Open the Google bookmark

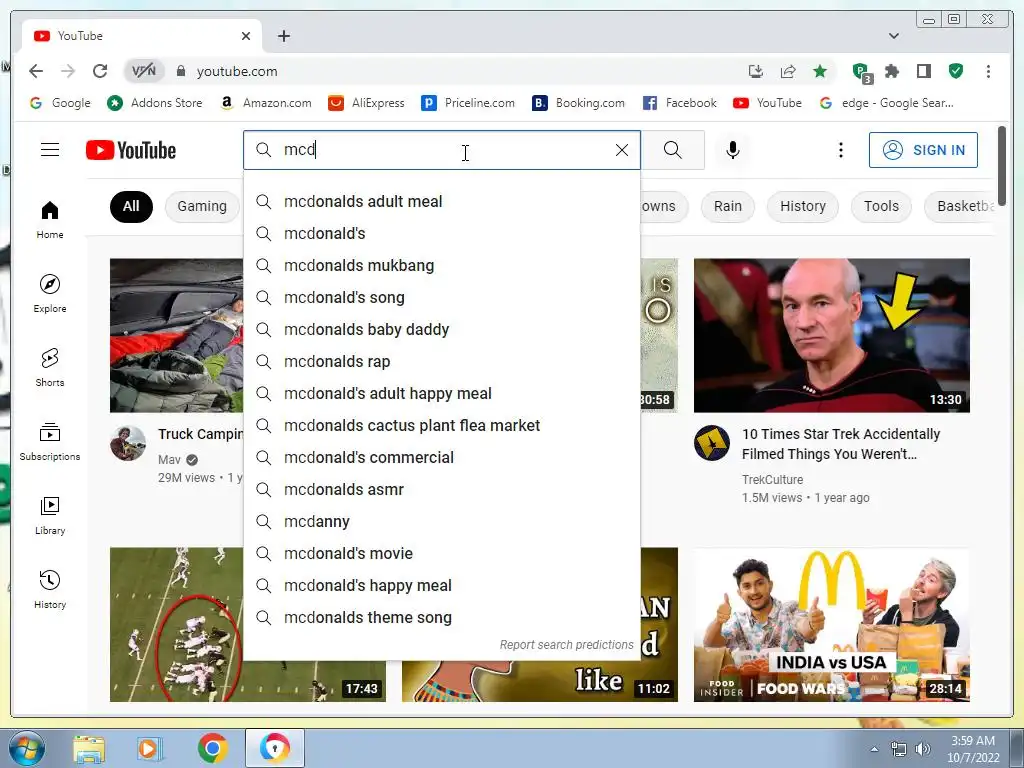pos(60,103)
